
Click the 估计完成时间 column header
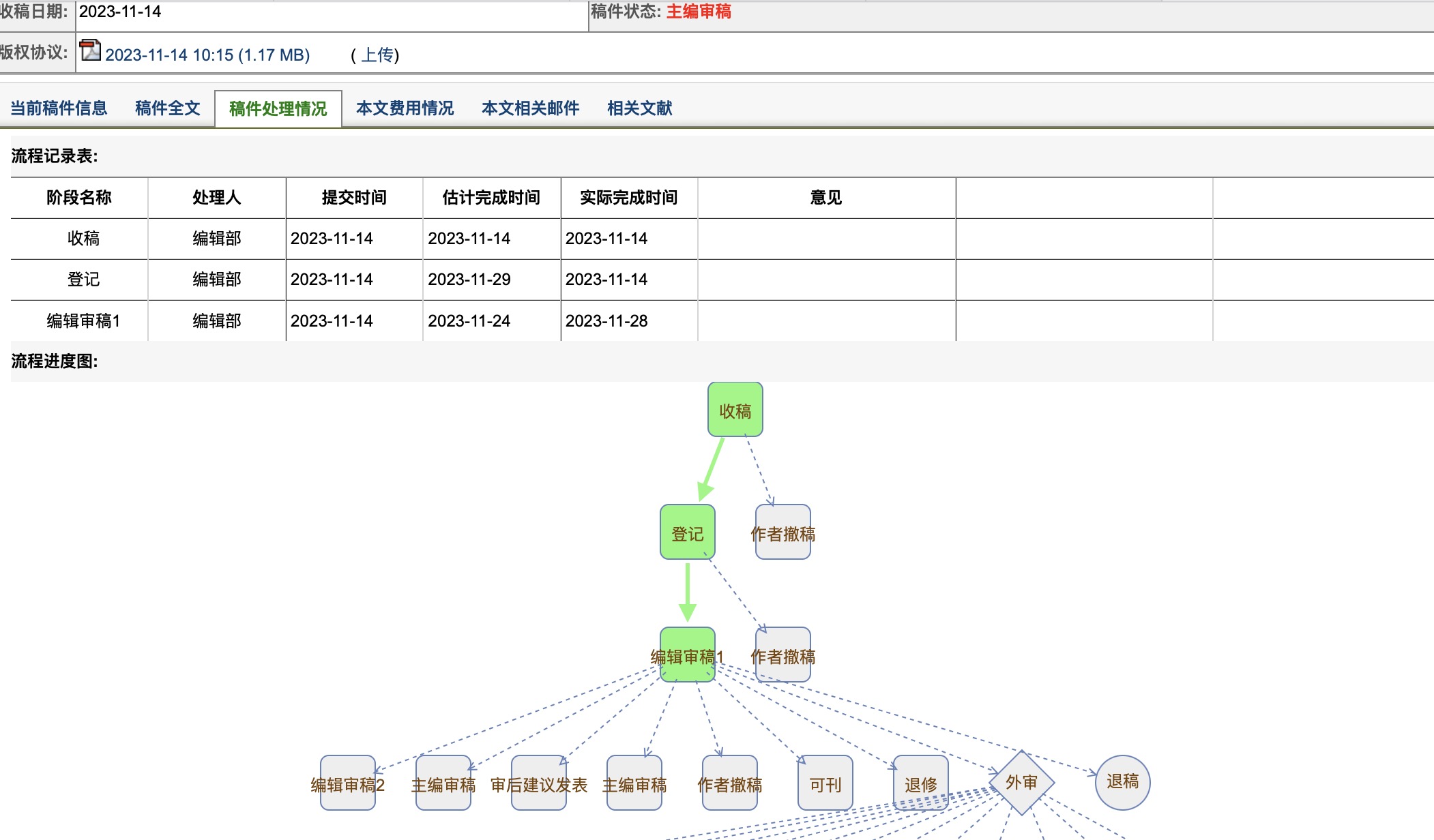491,198
